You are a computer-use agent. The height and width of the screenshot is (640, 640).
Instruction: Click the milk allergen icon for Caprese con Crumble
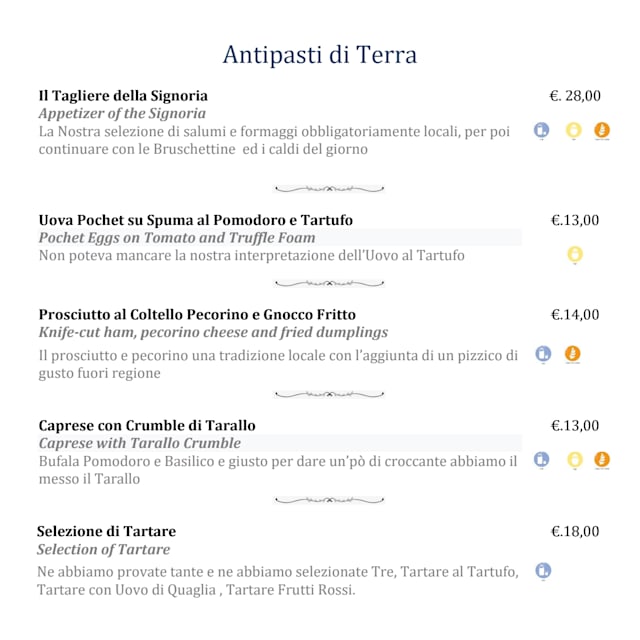click(x=542, y=459)
